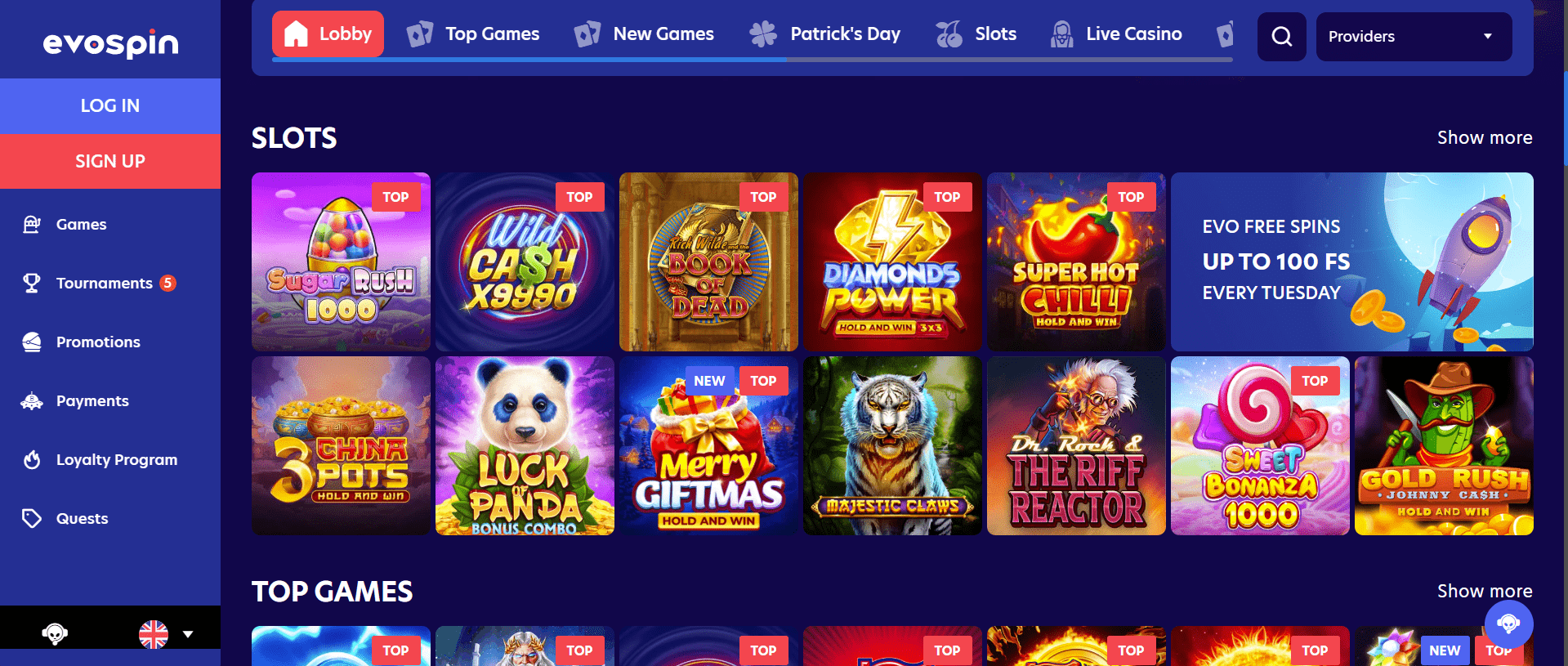1568x666 pixels.
Task: Open the Patrick's Day category
Action: point(824,34)
